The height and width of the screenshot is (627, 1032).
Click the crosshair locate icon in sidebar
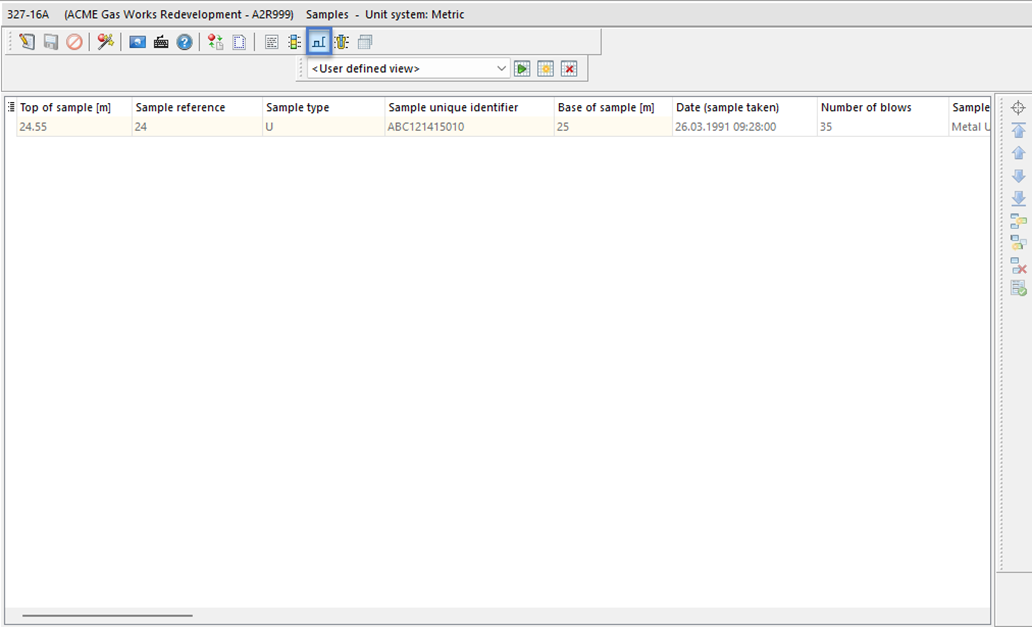[x=1018, y=108]
